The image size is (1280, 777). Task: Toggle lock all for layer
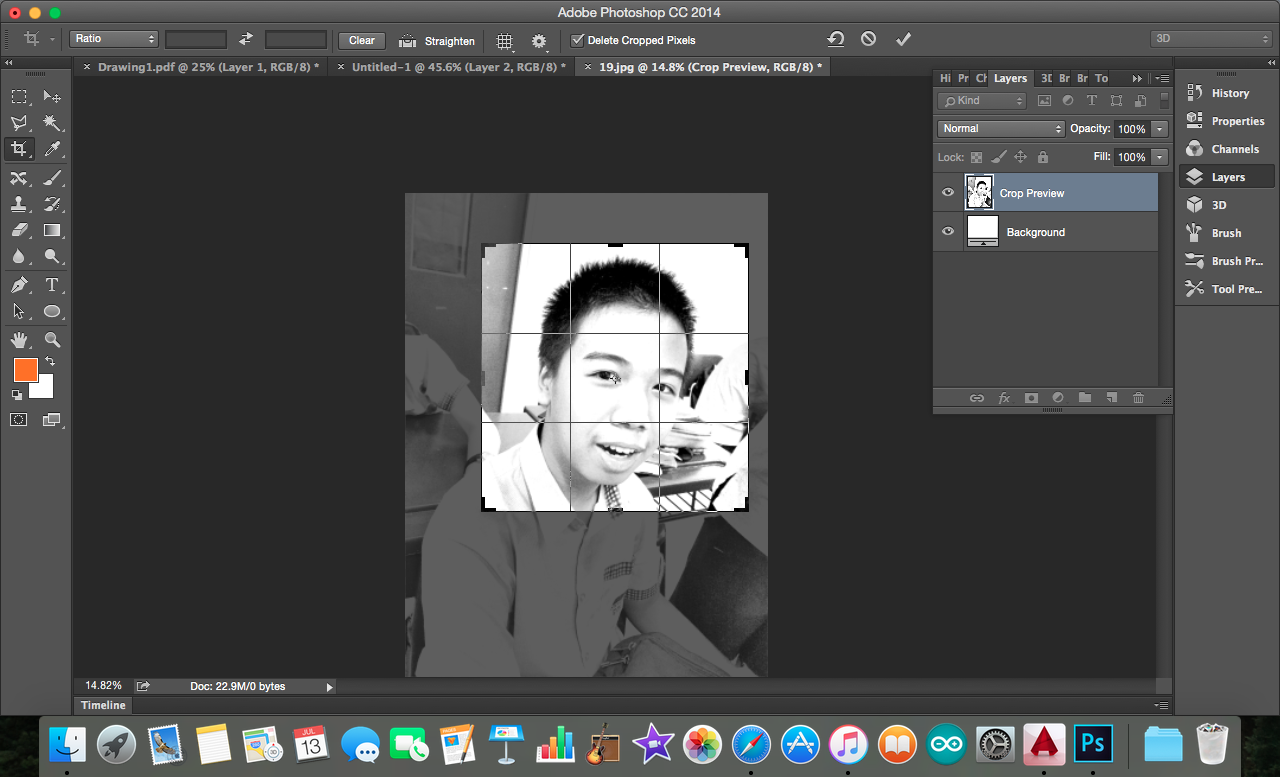coord(1043,157)
